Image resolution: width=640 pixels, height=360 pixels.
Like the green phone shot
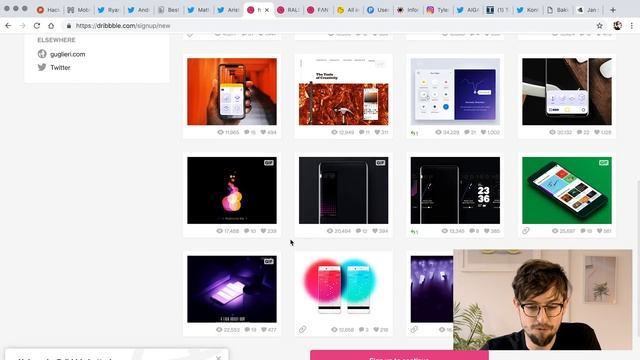(600, 231)
